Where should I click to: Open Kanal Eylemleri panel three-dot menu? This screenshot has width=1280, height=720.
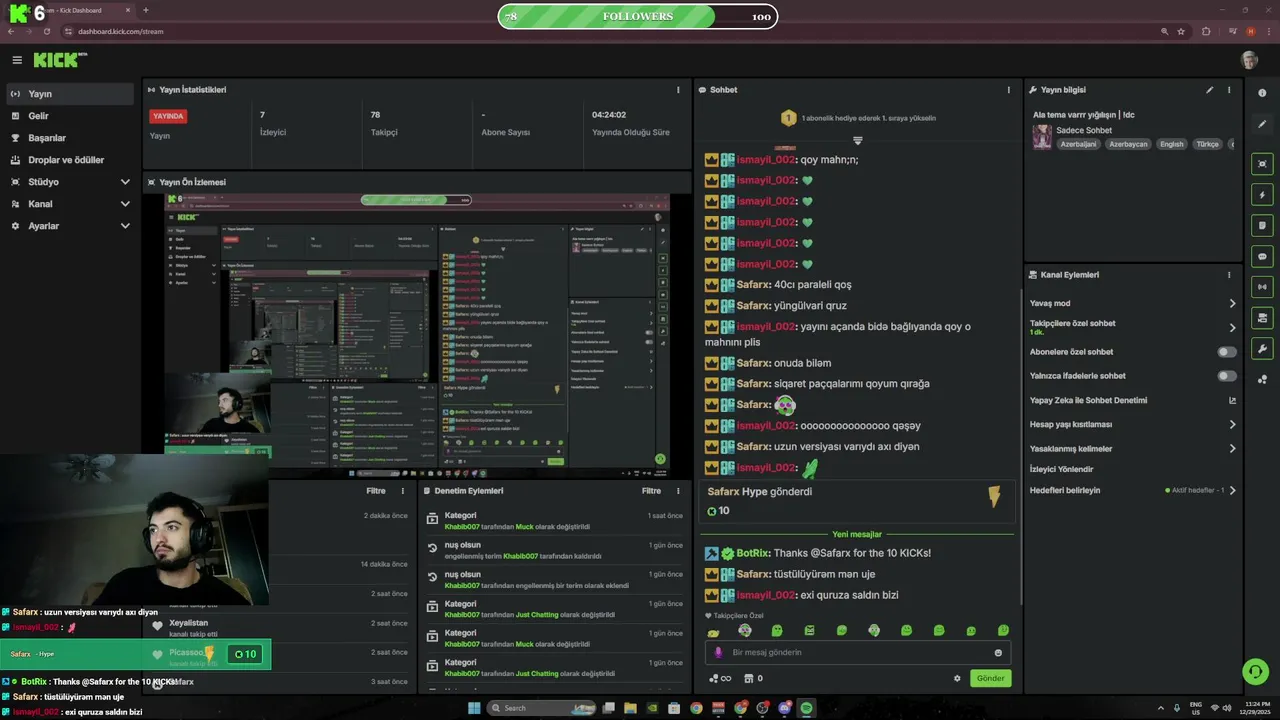1229,275
